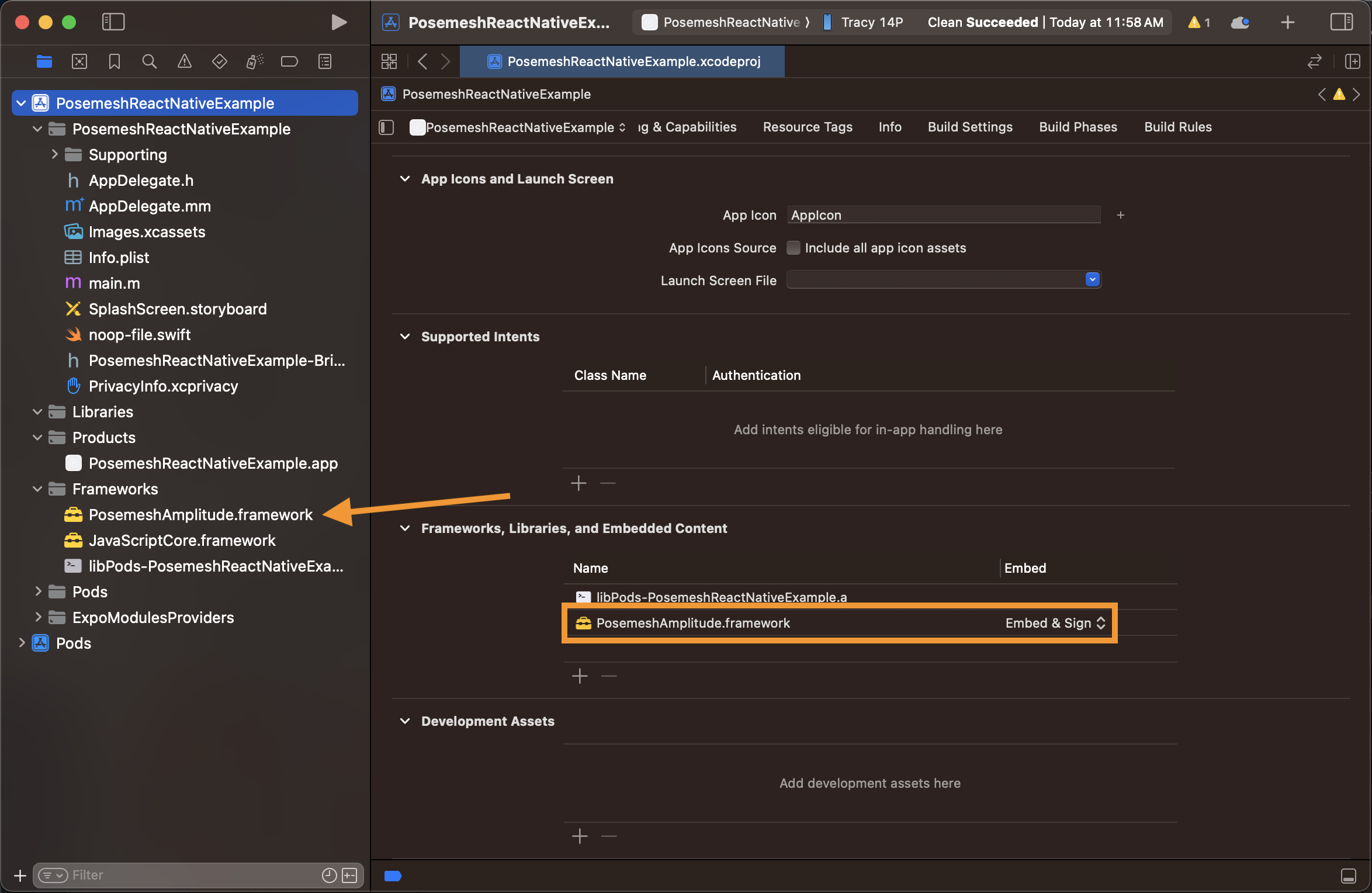This screenshot has height=893, width=1372.
Task: Switch to the Build Phases tab
Action: coord(1077,127)
